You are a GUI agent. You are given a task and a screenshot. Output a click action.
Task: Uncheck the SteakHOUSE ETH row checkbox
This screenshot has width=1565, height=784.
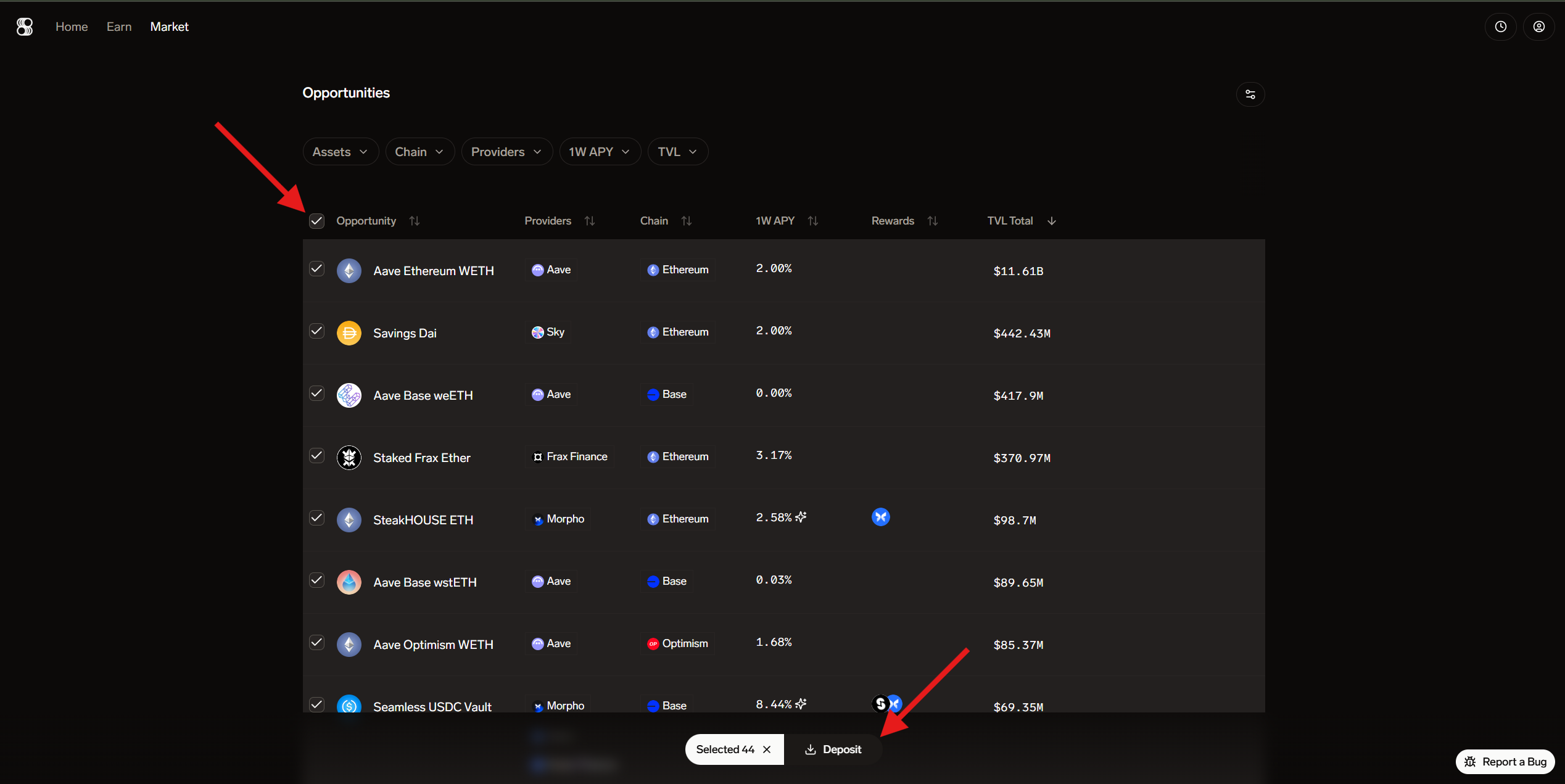click(x=316, y=518)
